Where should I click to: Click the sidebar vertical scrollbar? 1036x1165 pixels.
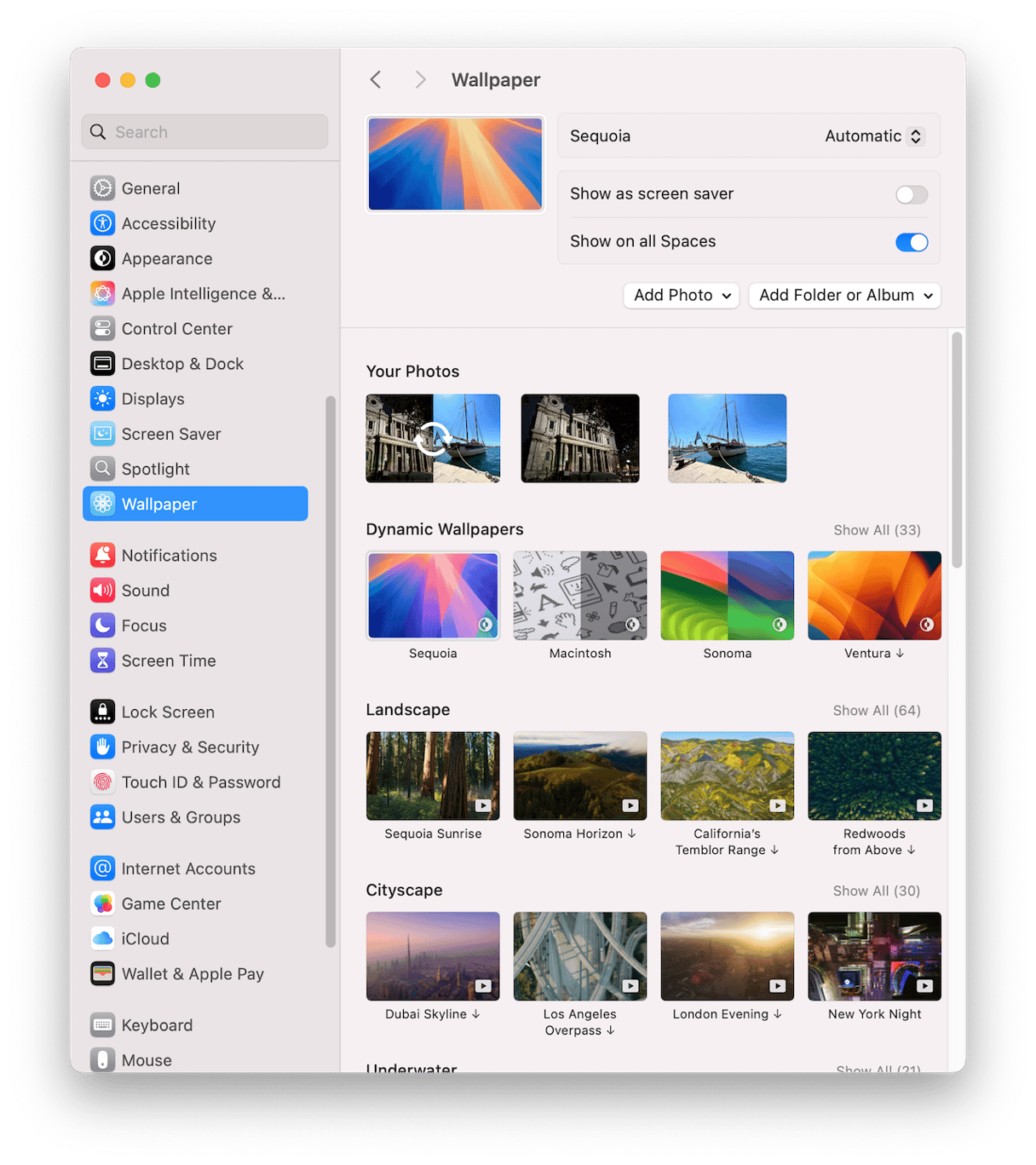pos(331,672)
